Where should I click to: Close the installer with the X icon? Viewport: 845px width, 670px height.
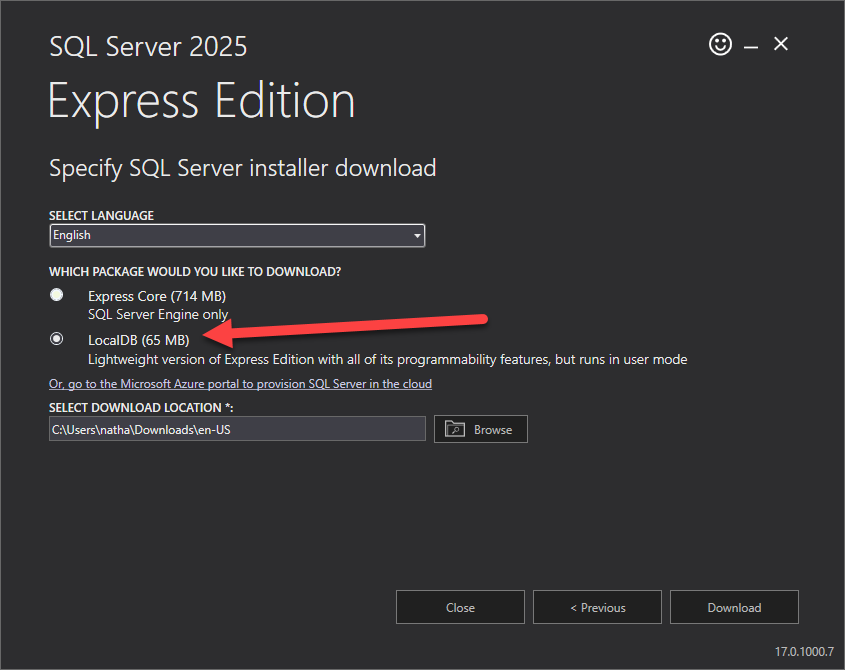pyautogui.click(x=781, y=44)
